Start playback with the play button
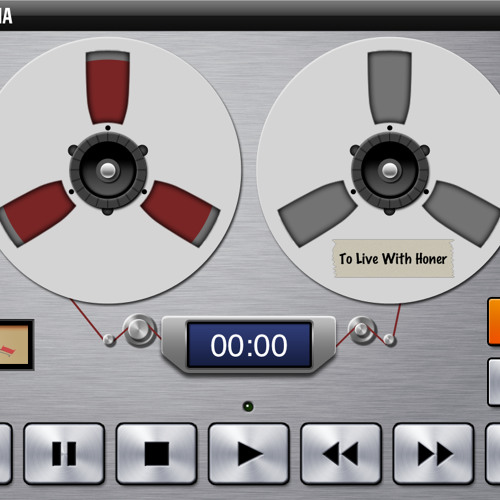This screenshot has height=500, width=500. click(x=249, y=454)
